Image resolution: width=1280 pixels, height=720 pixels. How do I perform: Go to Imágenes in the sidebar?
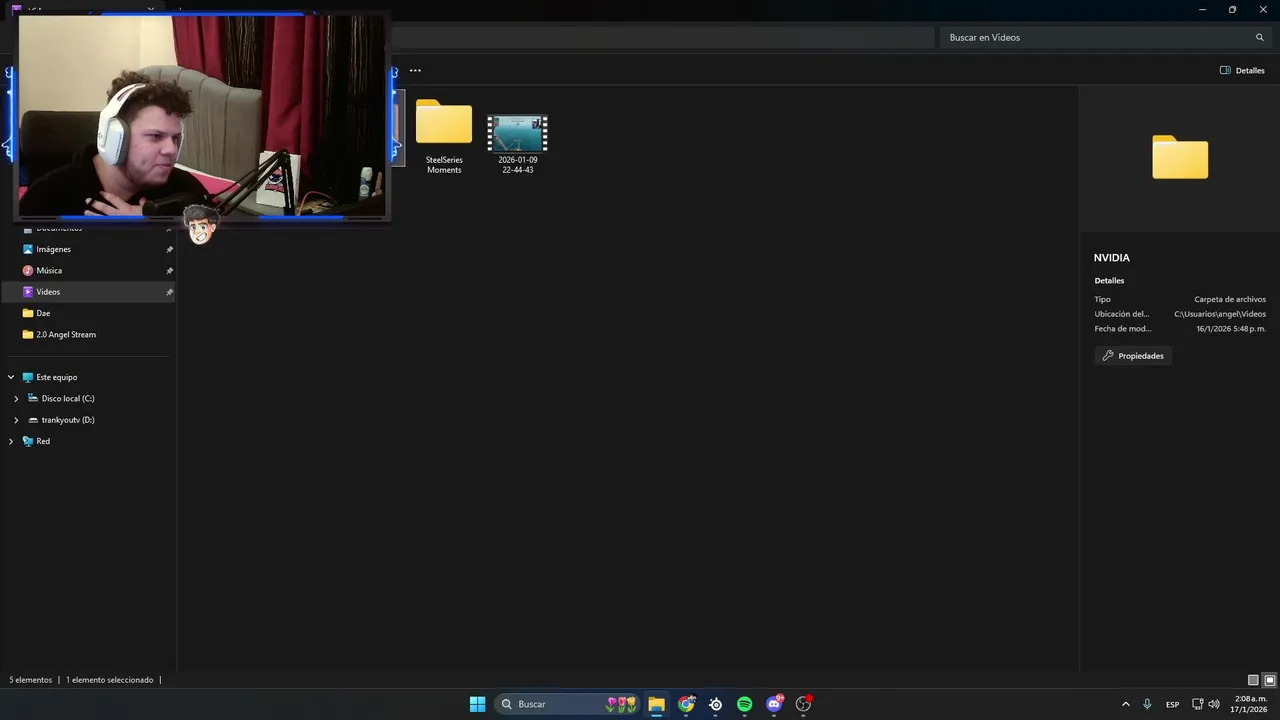pos(89,249)
